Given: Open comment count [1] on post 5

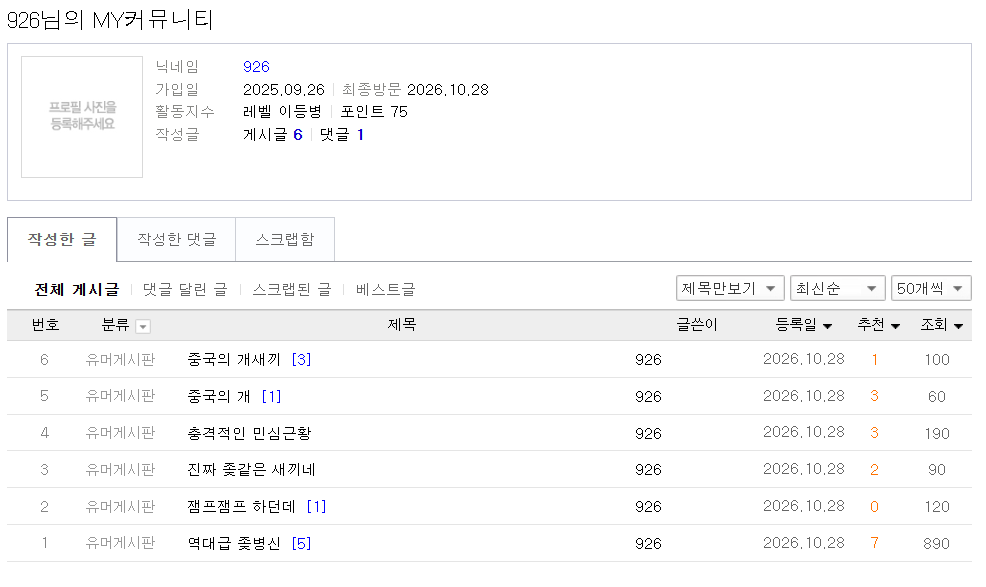Looking at the screenshot, I should 271,396.
